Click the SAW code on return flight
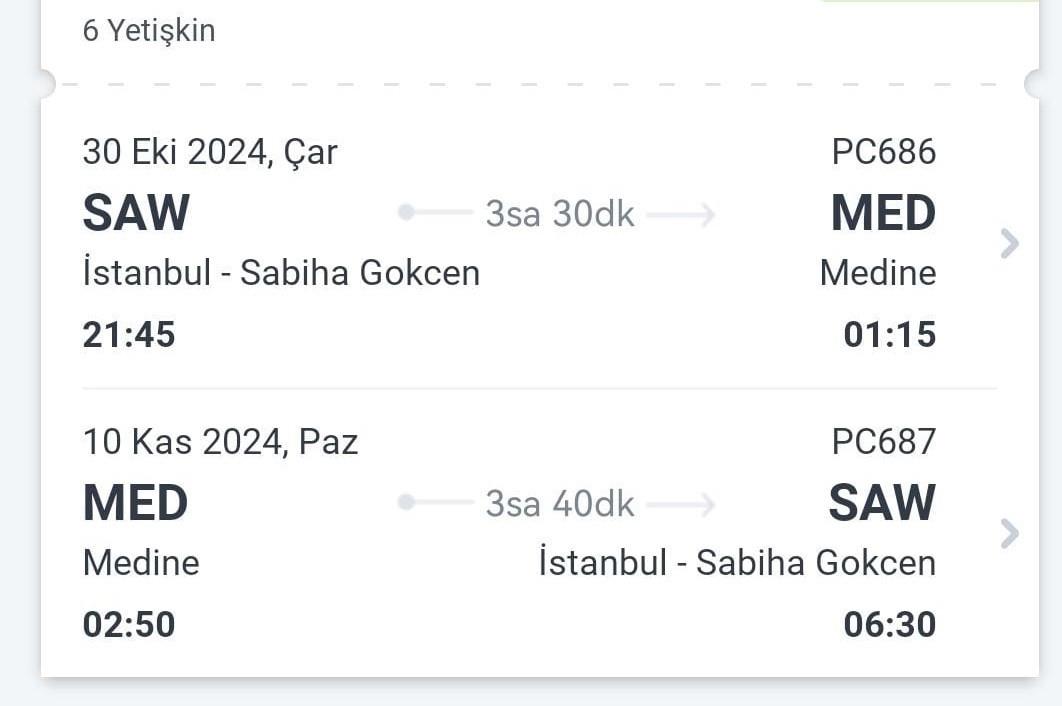 (879, 503)
